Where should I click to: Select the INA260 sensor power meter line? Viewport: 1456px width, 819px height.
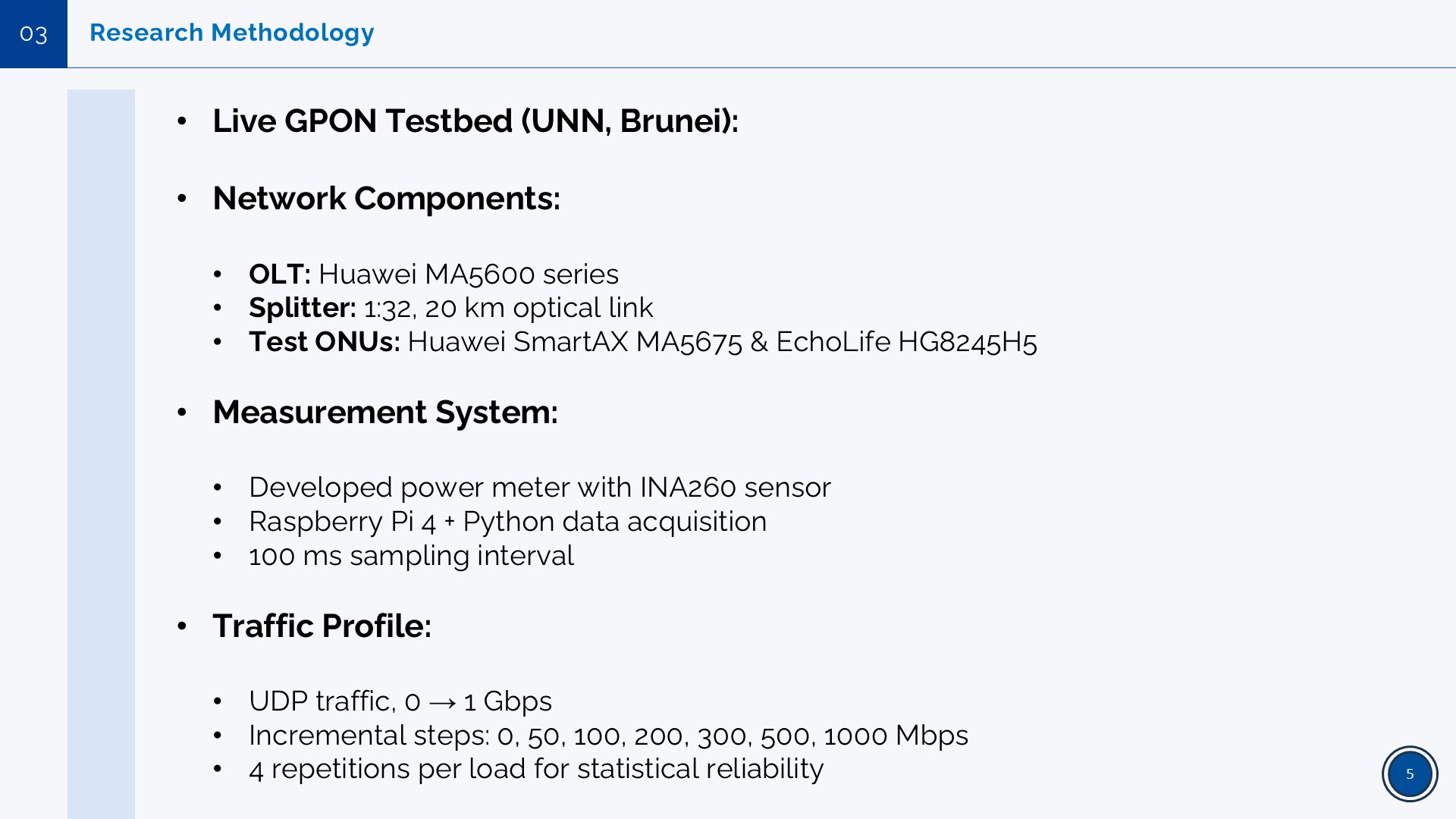[x=540, y=487]
